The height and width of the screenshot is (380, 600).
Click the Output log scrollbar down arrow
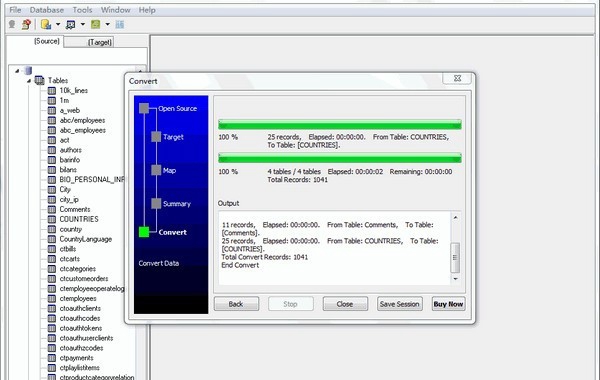click(455, 279)
